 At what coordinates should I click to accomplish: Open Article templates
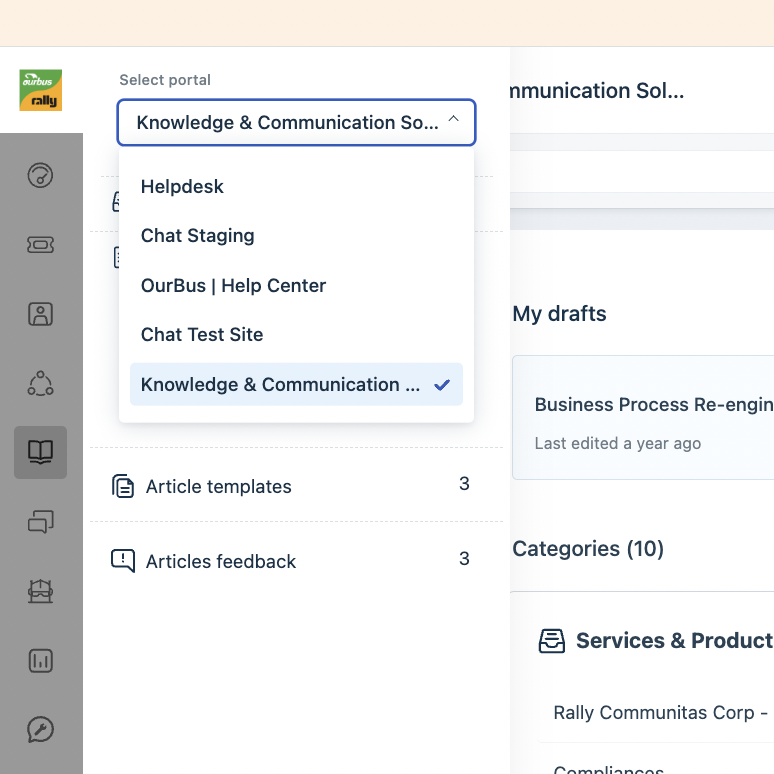(219, 487)
